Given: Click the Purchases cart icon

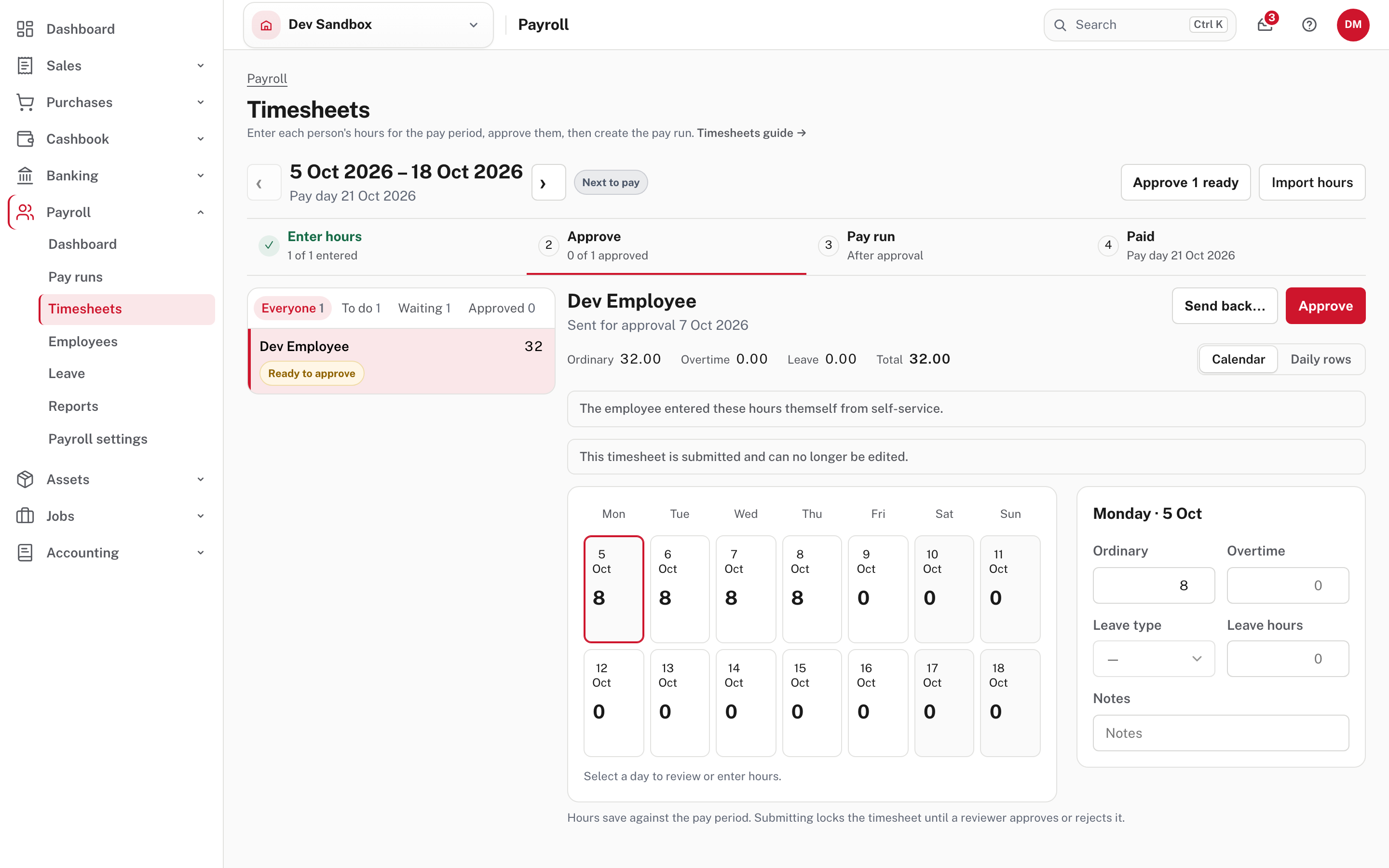Looking at the screenshot, I should pyautogui.click(x=25, y=102).
